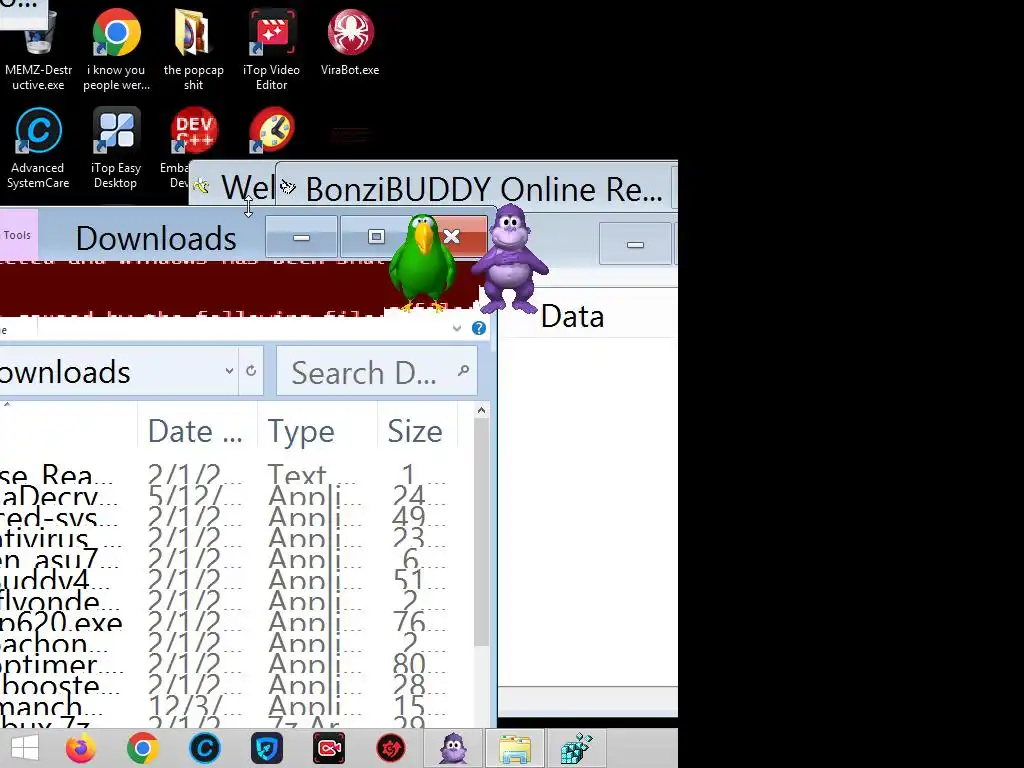Activate the BonziBUDDY Online Re... window title

pos(484,189)
